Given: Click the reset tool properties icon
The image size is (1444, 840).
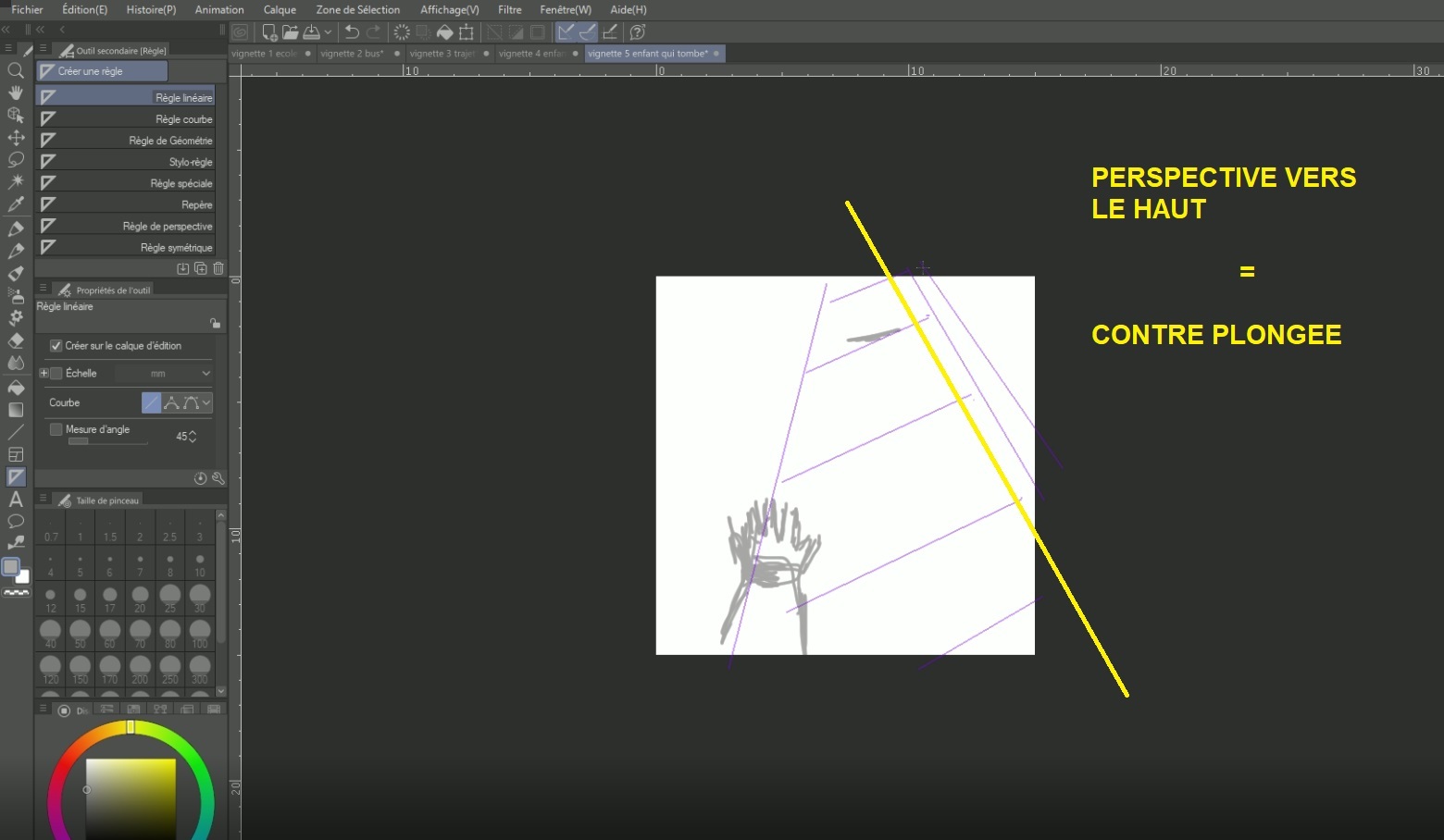Looking at the screenshot, I should click(200, 478).
